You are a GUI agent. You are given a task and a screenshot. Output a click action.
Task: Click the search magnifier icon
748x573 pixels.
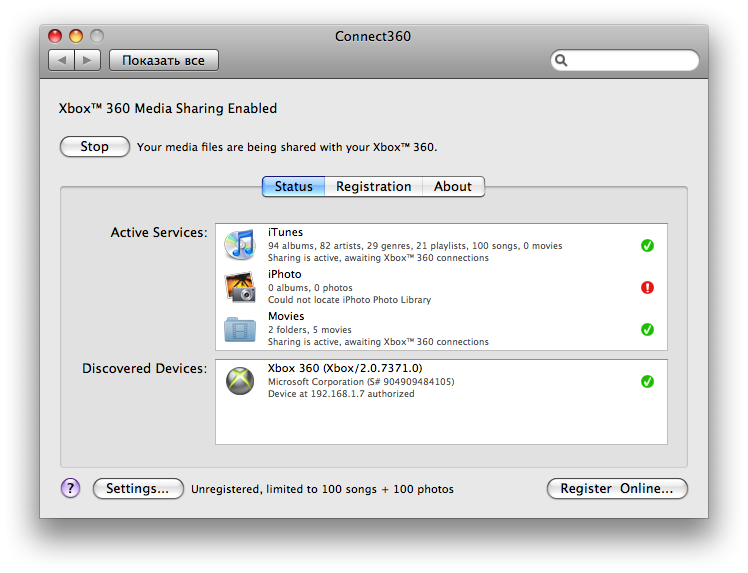(561, 60)
